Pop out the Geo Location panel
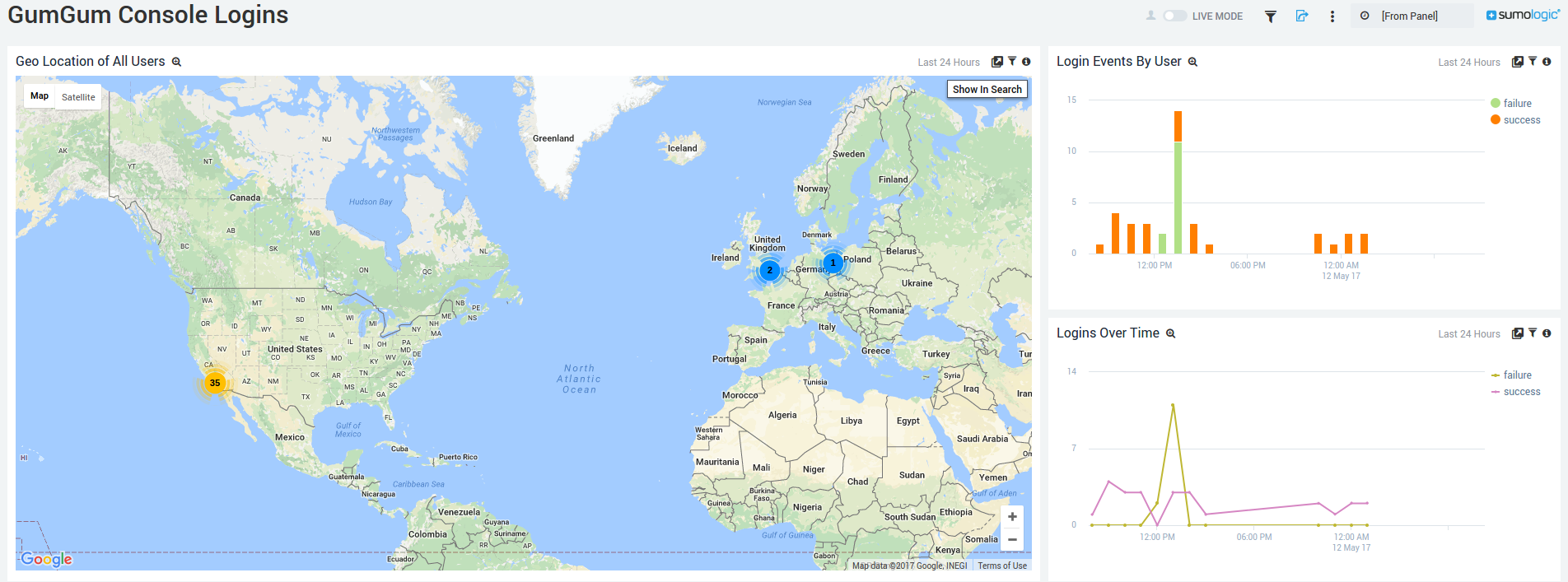The image size is (1568, 582). (997, 62)
